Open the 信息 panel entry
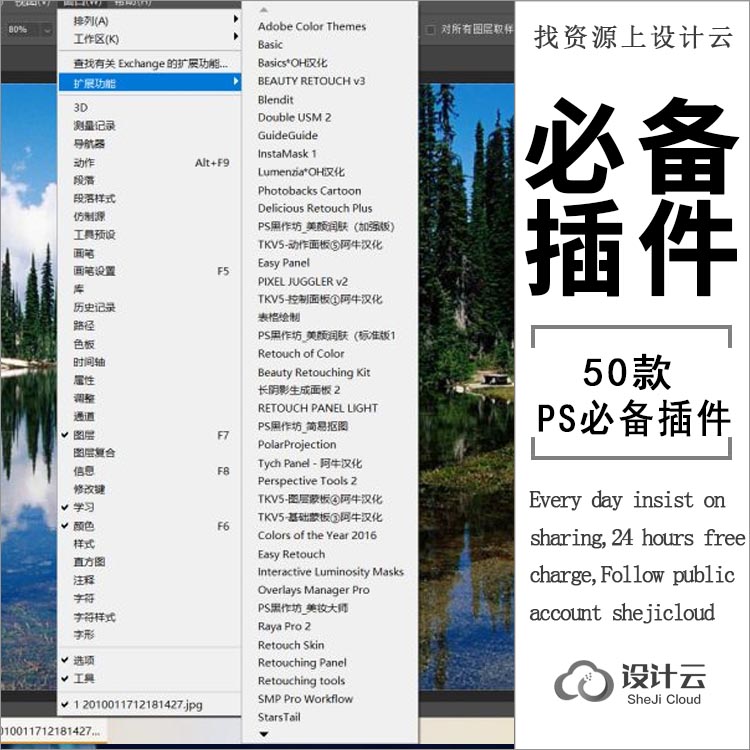This screenshot has height=750, width=750. click(x=150, y=471)
